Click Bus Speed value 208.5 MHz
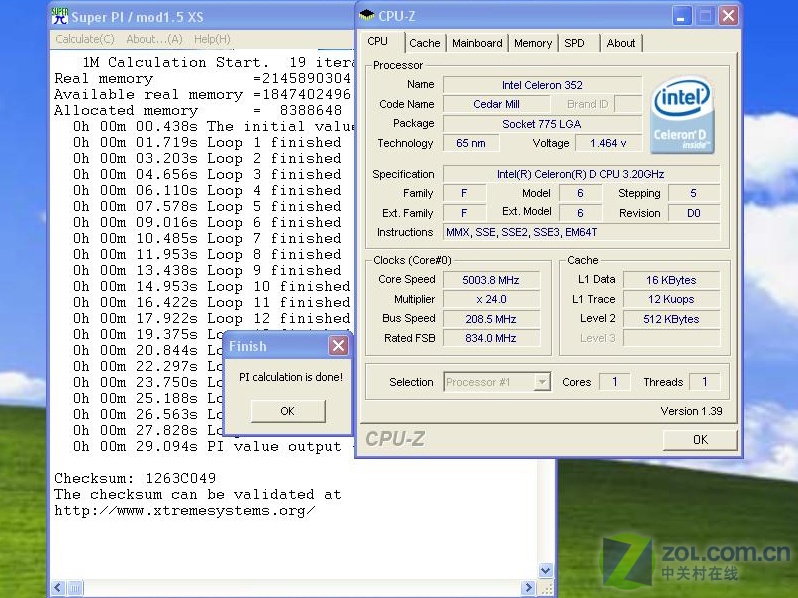Image resolution: width=798 pixels, height=598 pixels. tap(491, 319)
